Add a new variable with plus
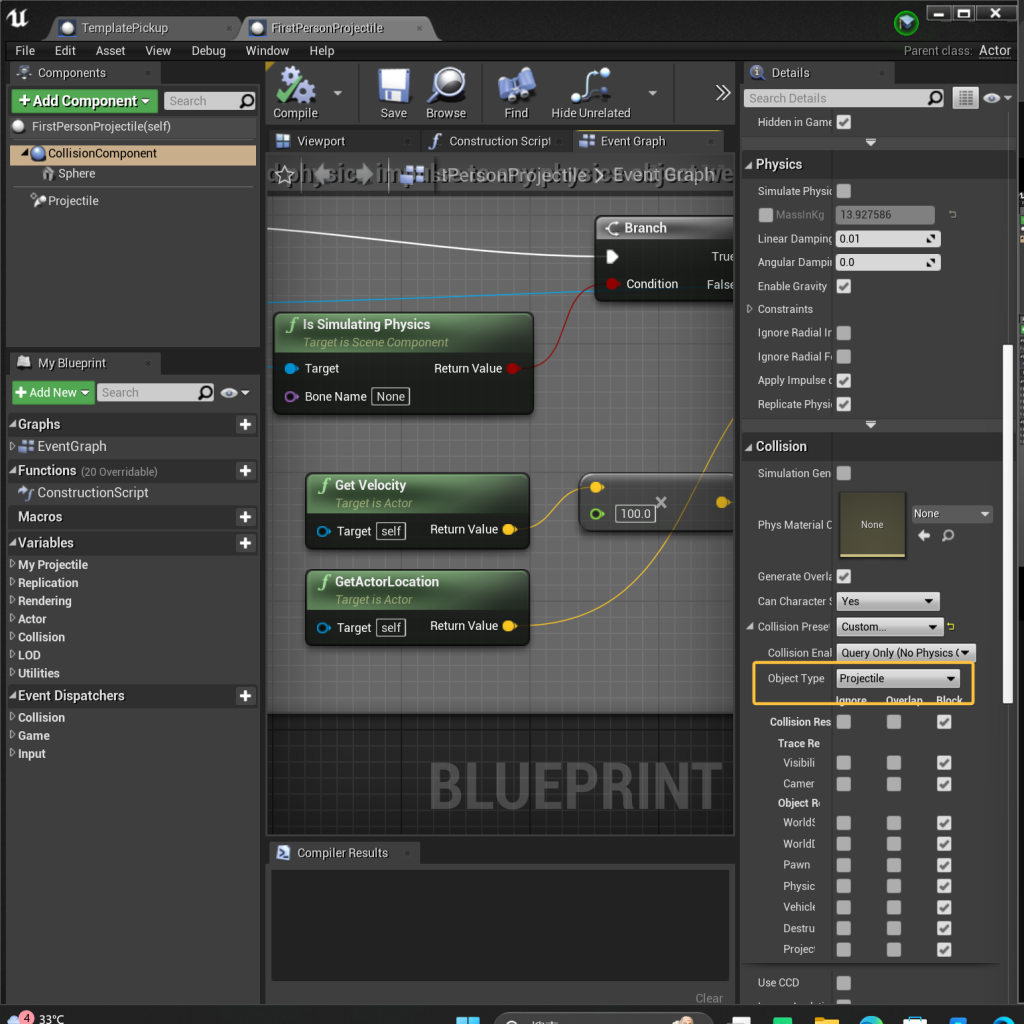 point(246,543)
